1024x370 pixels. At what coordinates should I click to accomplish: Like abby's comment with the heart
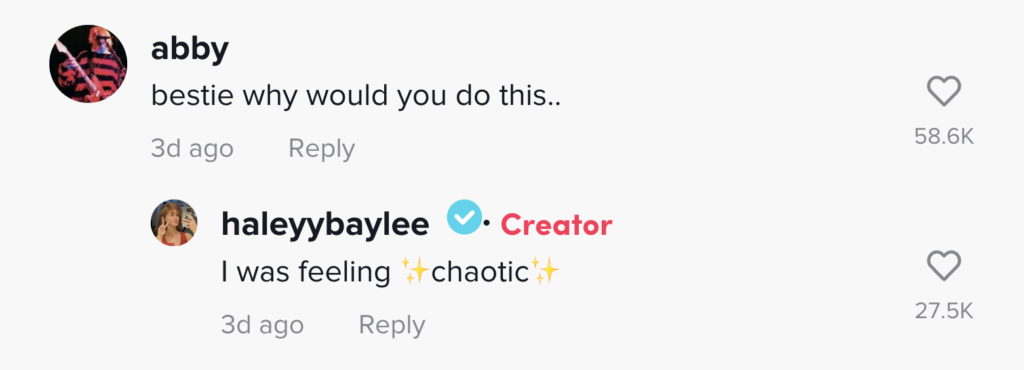click(x=944, y=91)
